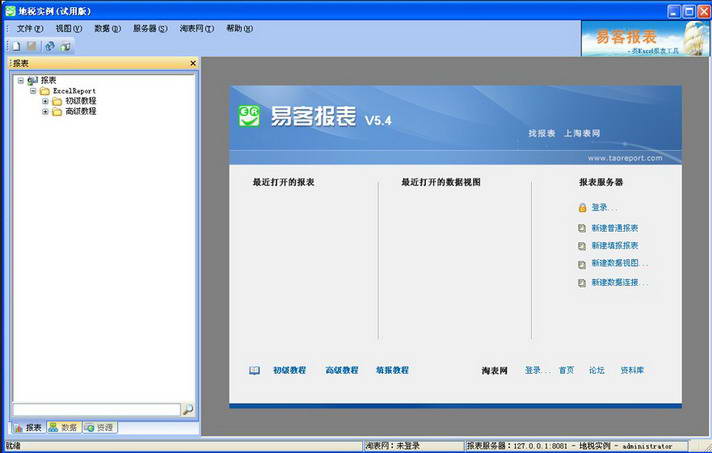Click the magnifier search icon in the 报表 panel
Image resolution: width=712 pixels, height=453 pixels.
(x=188, y=409)
